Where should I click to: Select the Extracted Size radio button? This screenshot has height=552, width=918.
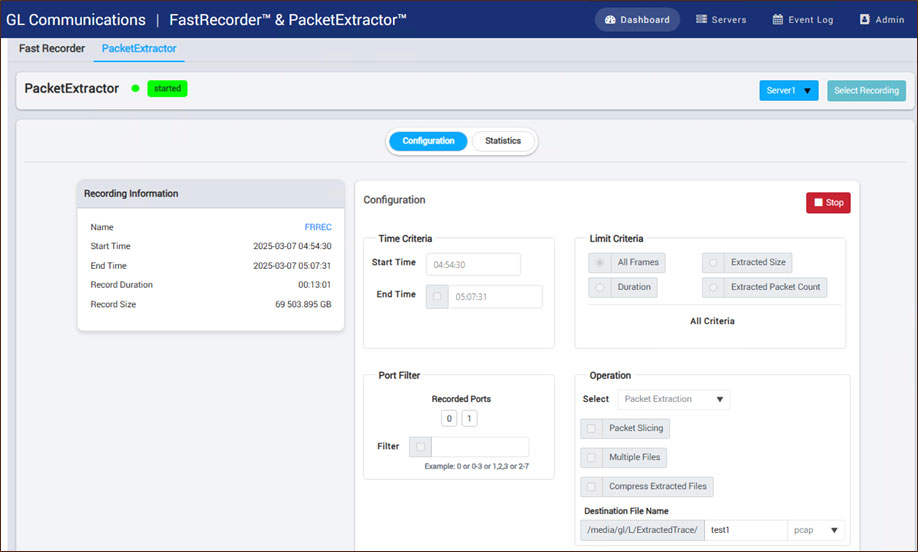[713, 262]
